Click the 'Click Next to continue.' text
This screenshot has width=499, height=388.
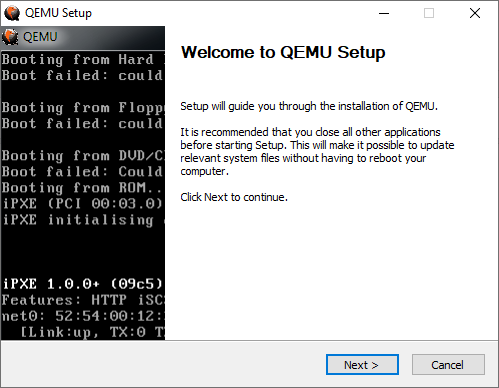point(234,197)
